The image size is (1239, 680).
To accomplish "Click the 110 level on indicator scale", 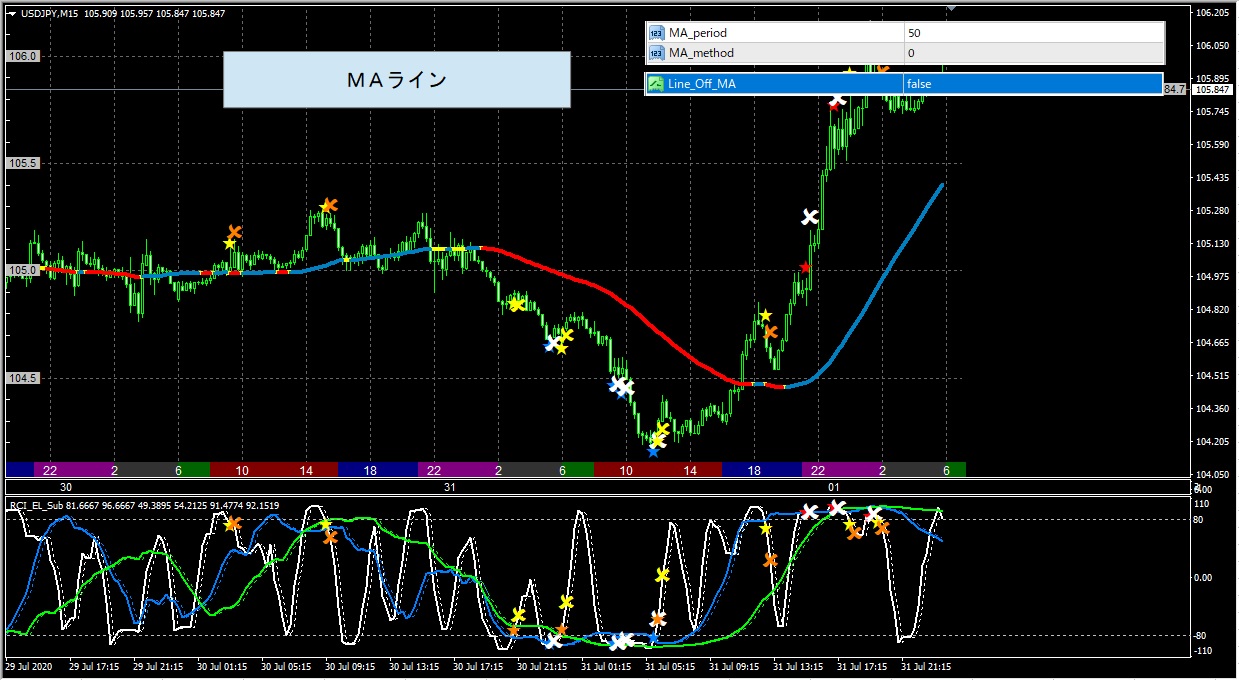I will point(1203,505).
